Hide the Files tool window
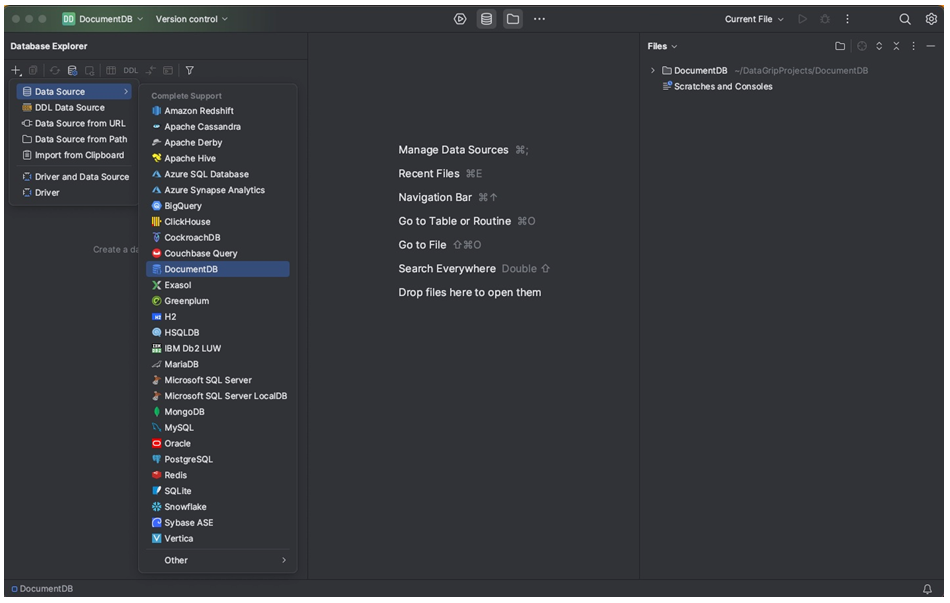950x603 pixels. point(930,46)
